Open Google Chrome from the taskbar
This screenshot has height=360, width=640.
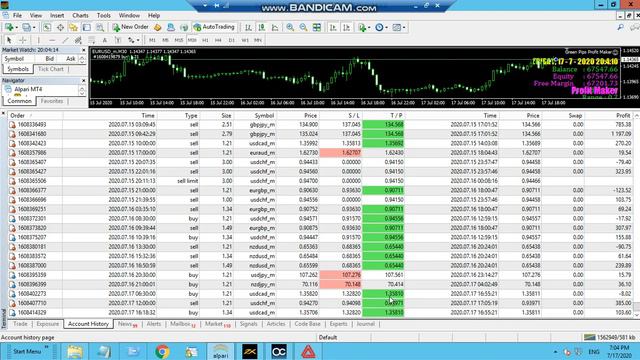[162, 351]
